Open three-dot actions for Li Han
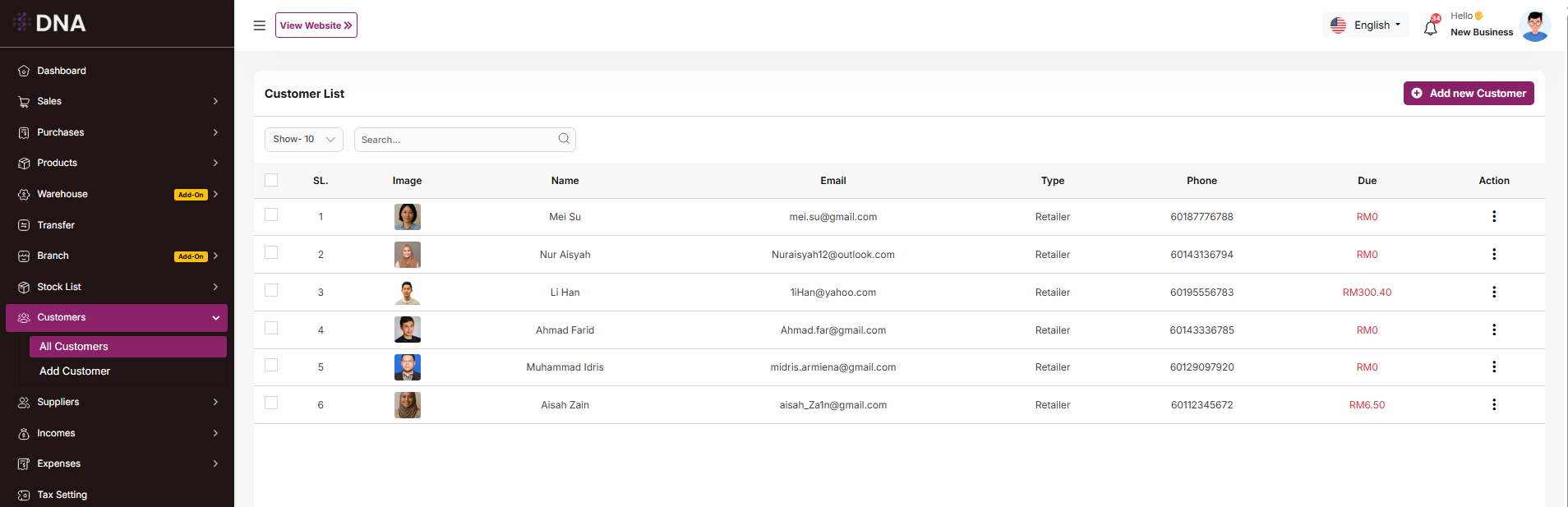The image size is (1568, 507). (x=1493, y=292)
